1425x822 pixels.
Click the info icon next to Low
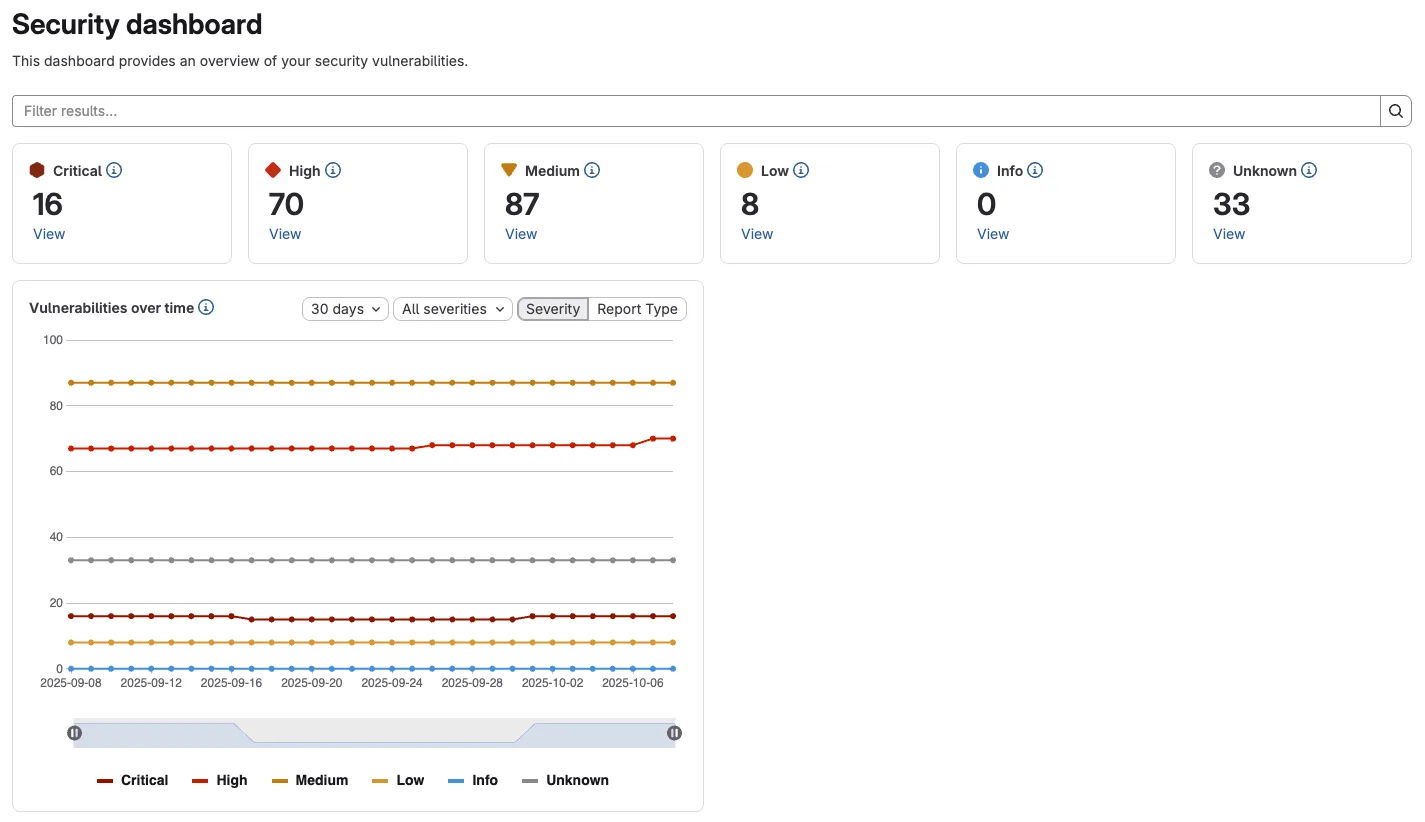801,170
